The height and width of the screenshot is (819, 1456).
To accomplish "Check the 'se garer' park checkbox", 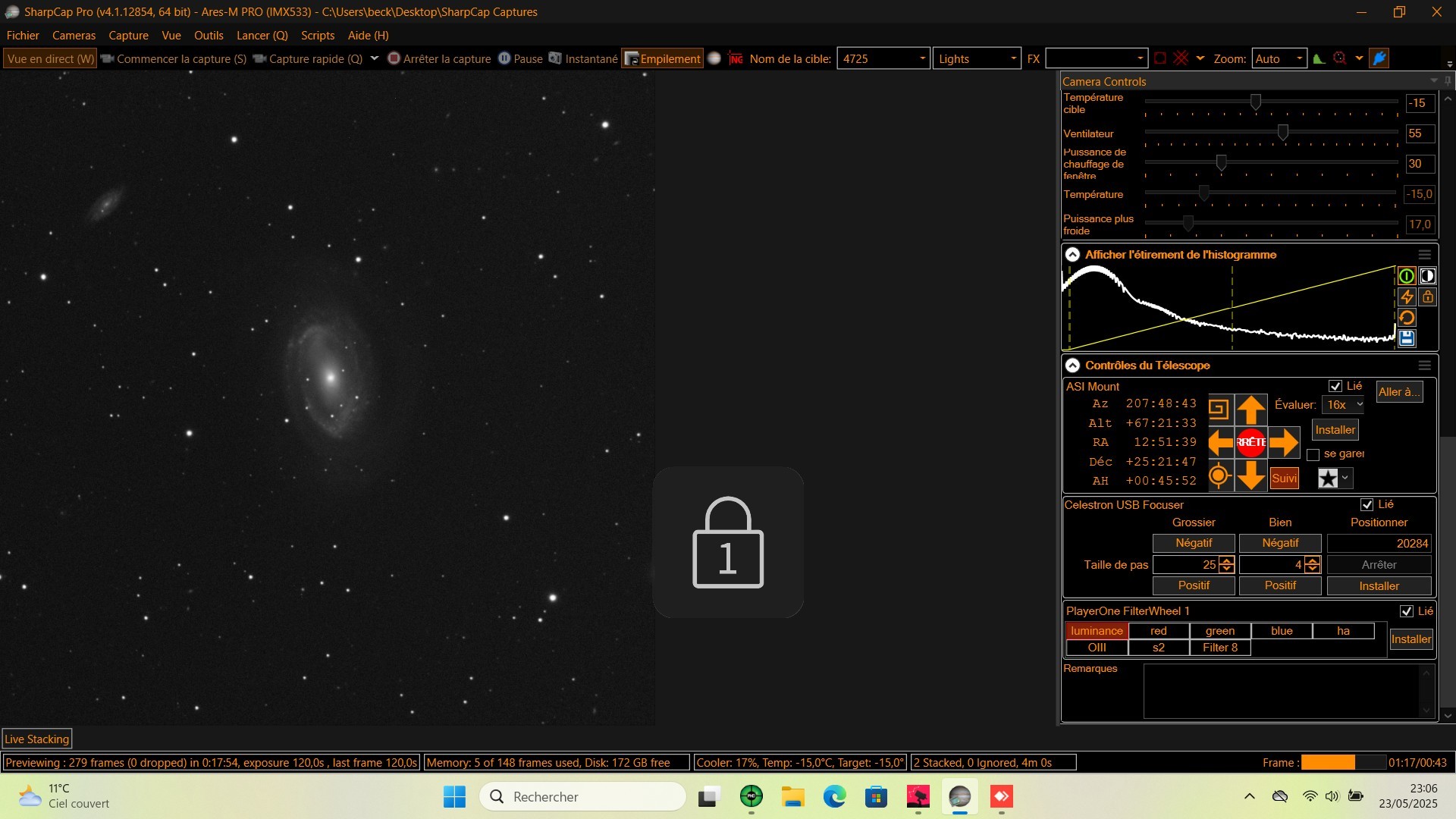I will (x=1313, y=454).
